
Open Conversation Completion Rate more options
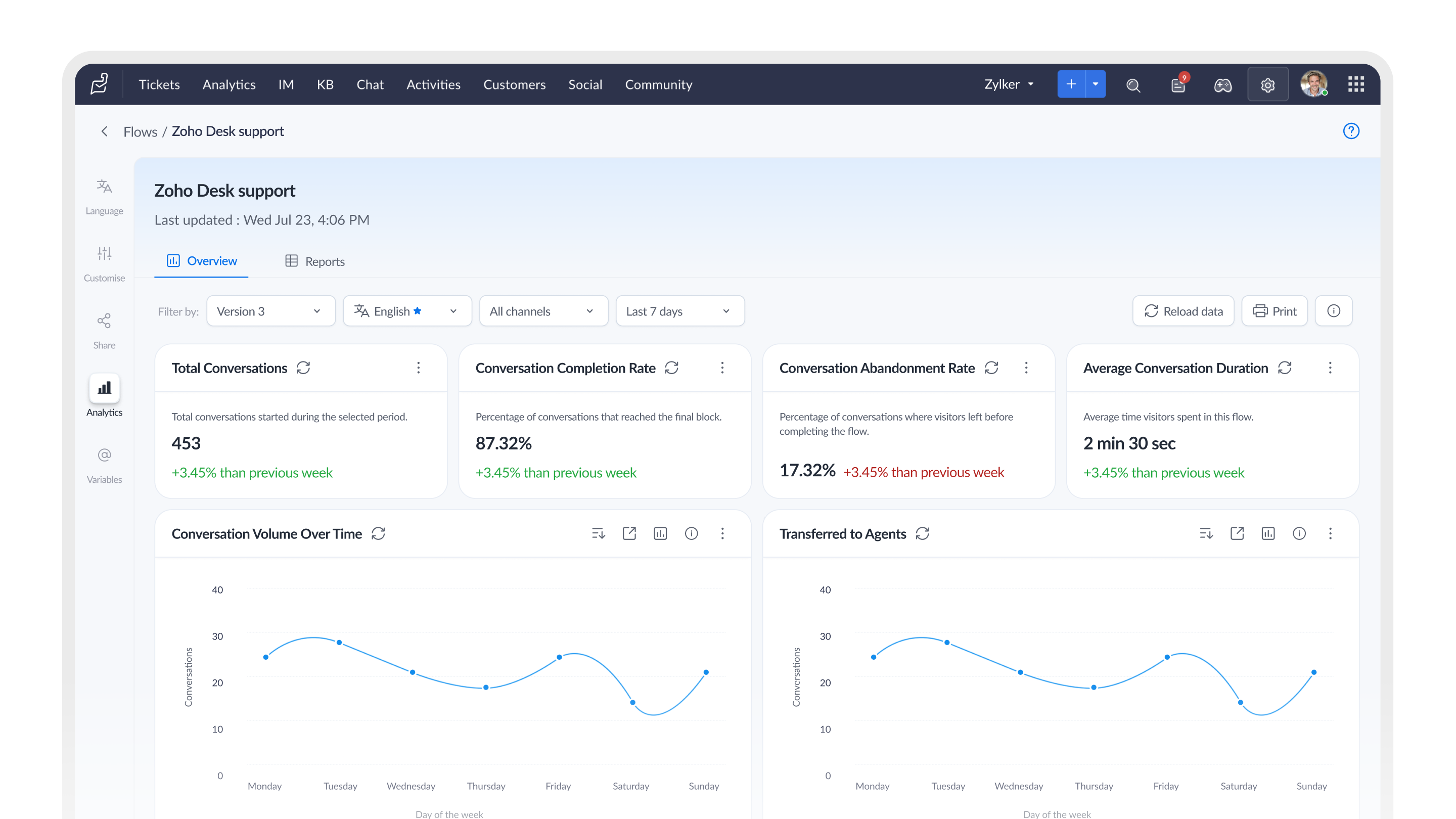[722, 368]
